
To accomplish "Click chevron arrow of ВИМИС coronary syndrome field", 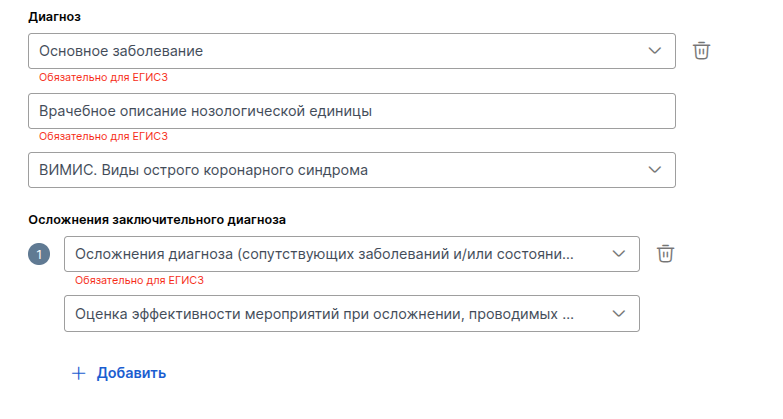I will click(x=655, y=169).
